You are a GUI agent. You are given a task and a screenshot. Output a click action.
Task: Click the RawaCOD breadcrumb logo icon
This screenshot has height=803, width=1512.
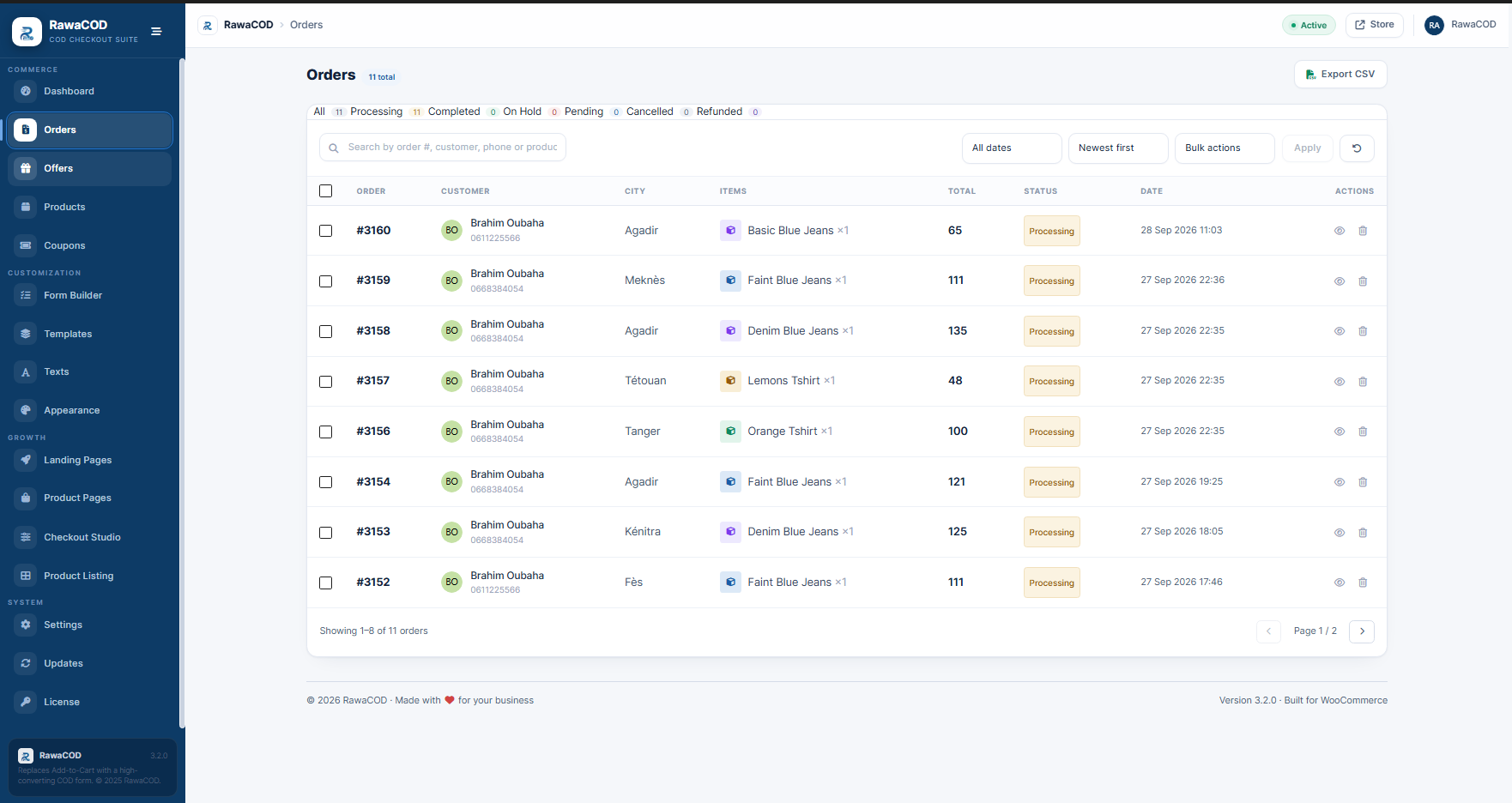point(208,25)
